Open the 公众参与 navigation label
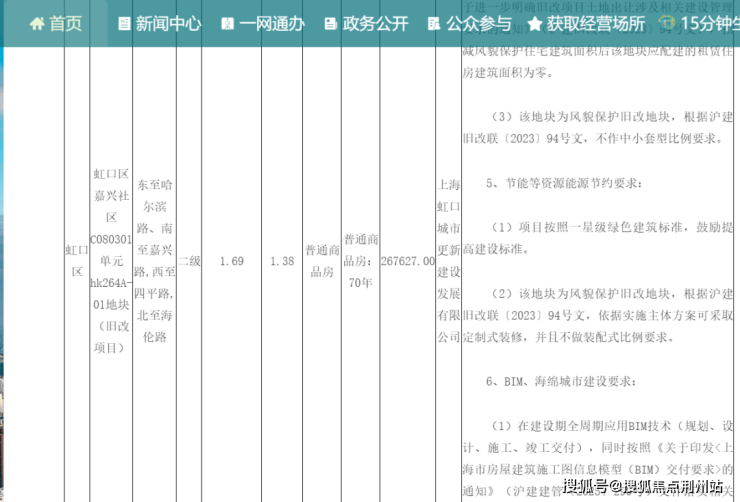The image size is (740, 502). click(x=478, y=24)
